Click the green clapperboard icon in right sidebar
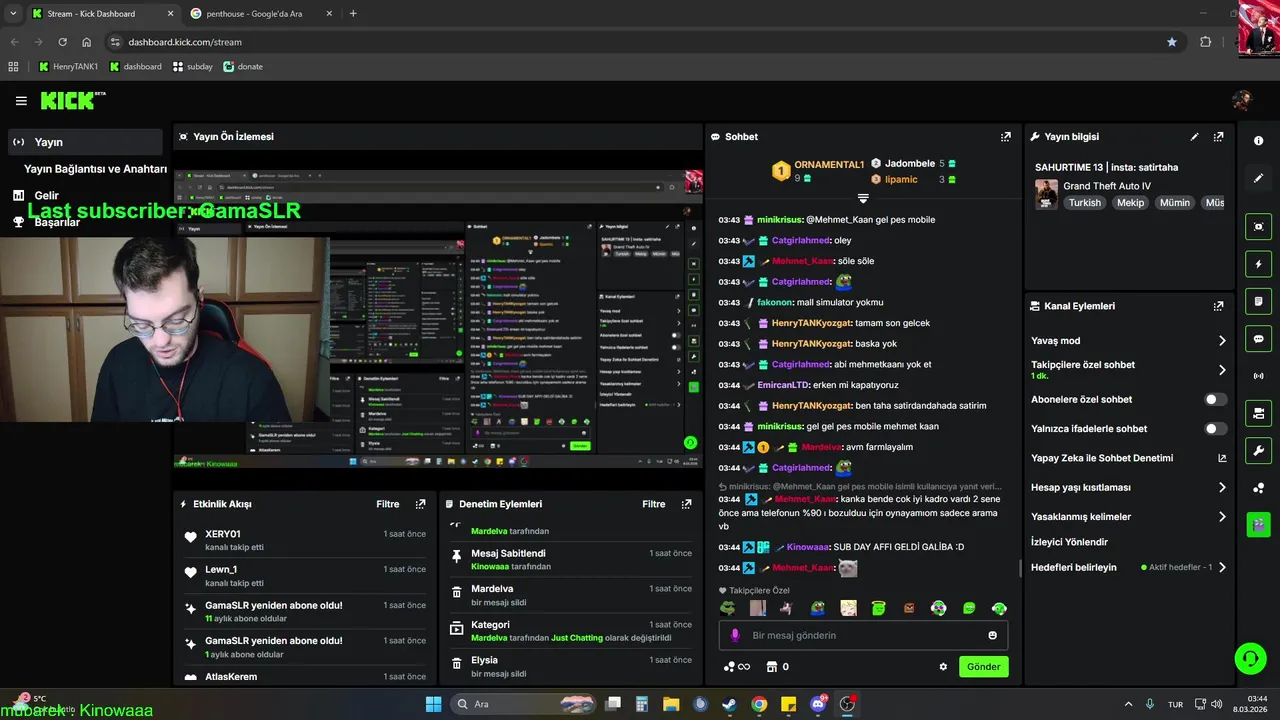The width and height of the screenshot is (1280, 720). 1258,524
